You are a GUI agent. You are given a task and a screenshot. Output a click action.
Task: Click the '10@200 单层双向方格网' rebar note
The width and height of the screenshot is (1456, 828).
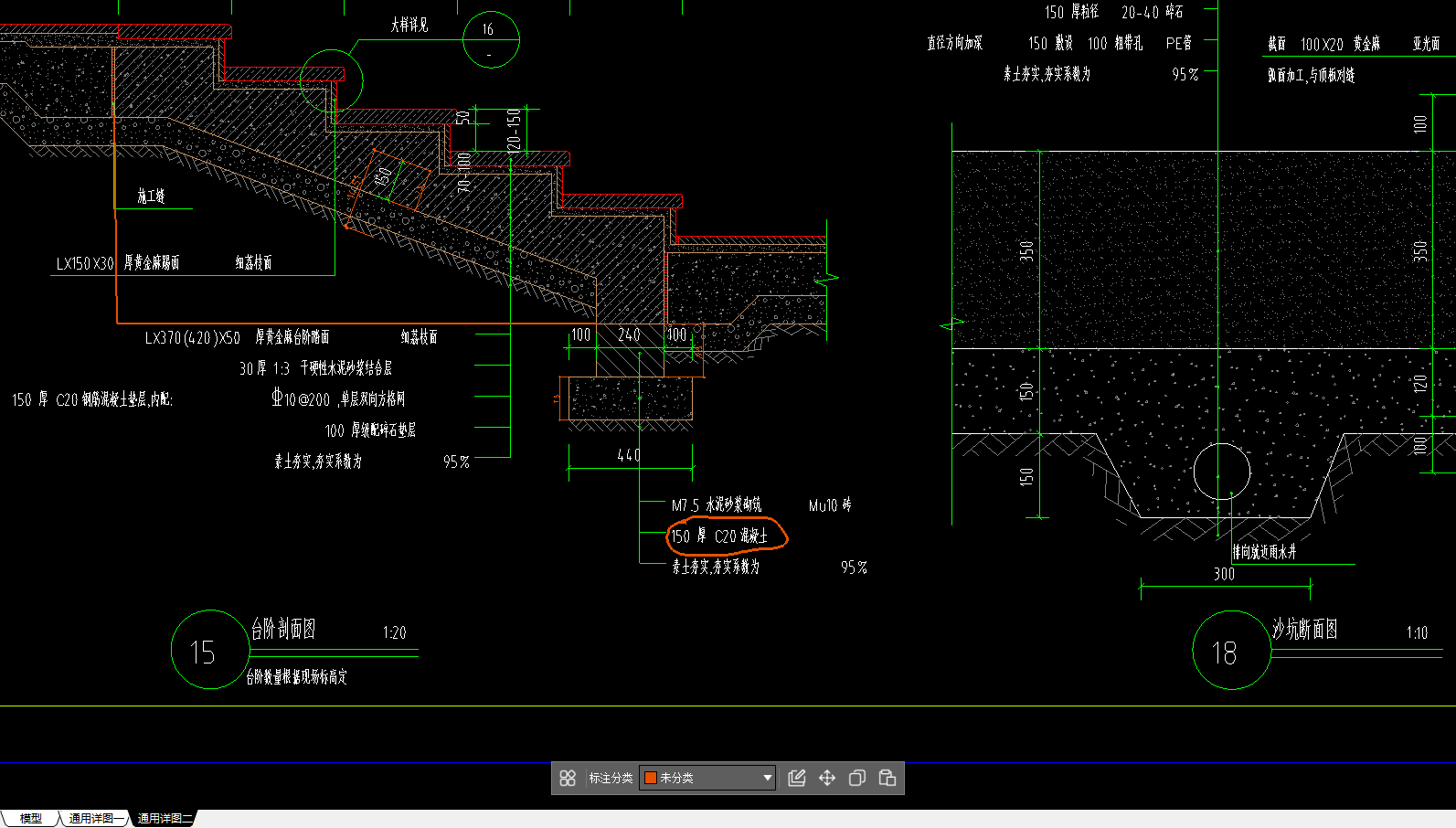tap(338, 399)
